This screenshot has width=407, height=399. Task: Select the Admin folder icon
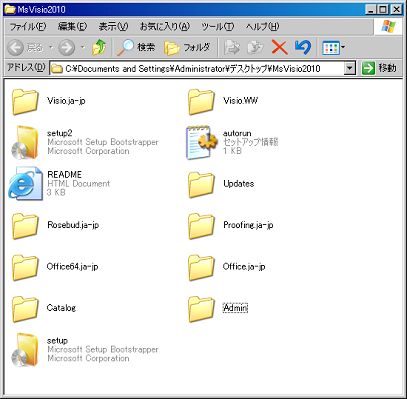point(201,309)
